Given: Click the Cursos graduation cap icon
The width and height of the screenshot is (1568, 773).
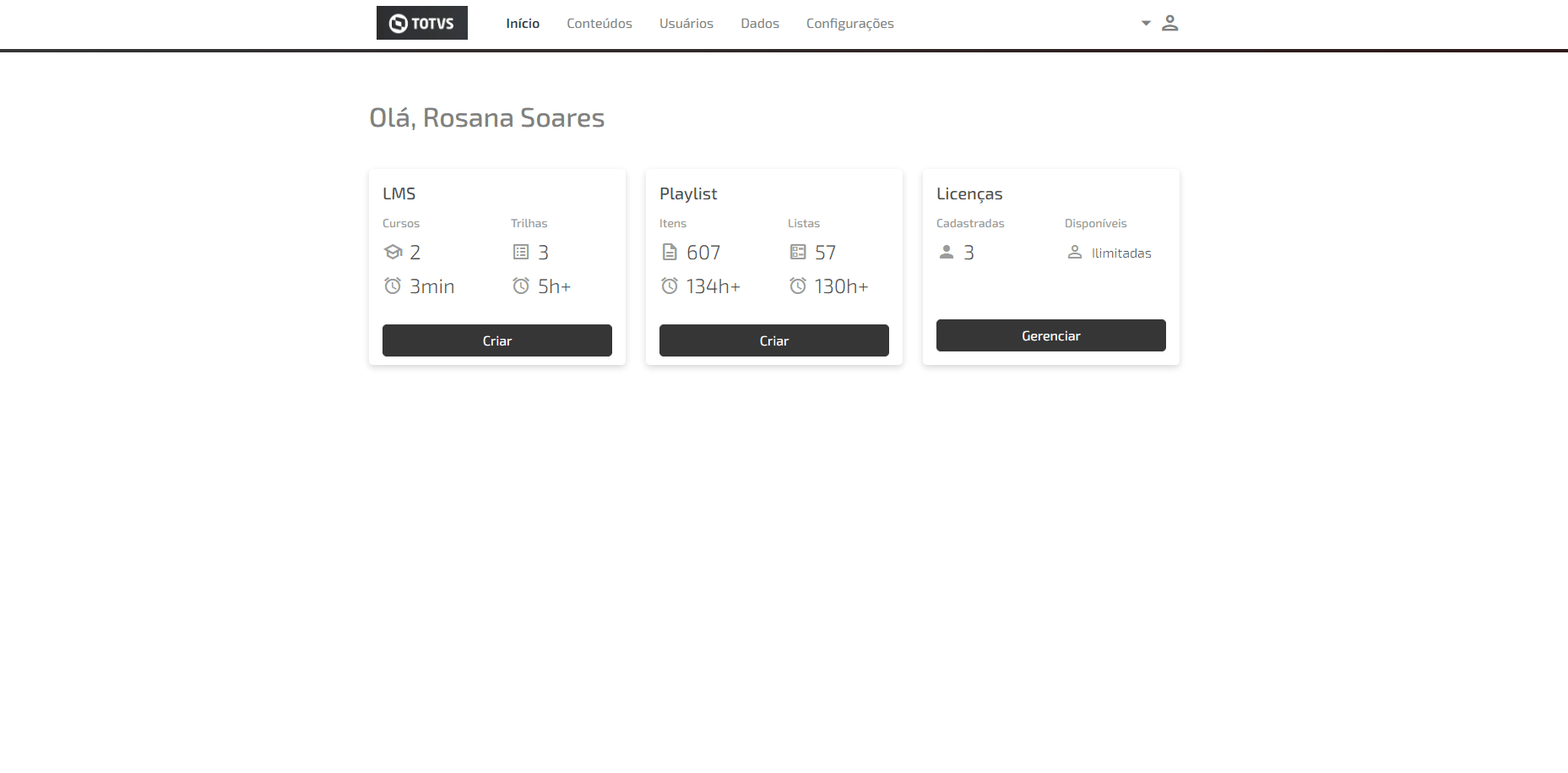Looking at the screenshot, I should 393,252.
